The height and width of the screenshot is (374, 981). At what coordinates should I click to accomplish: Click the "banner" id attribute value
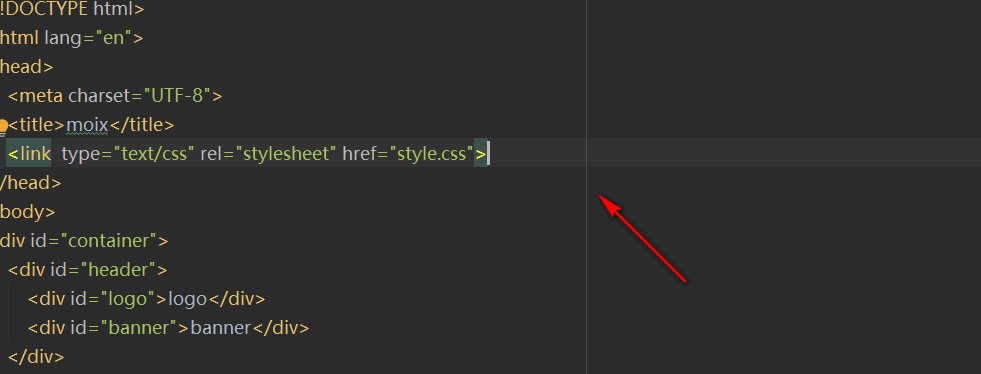140,328
